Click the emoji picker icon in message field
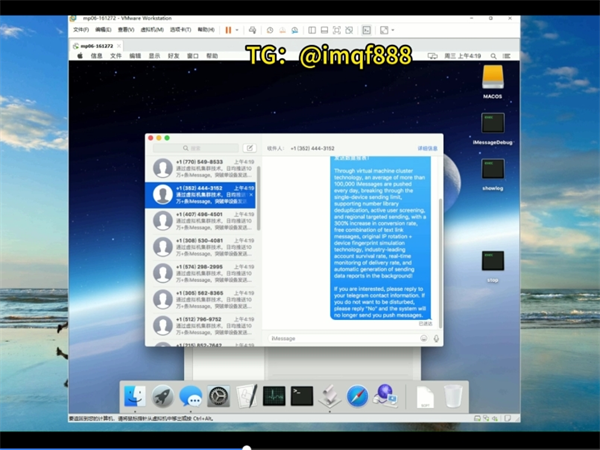Image resolution: width=600 pixels, height=450 pixels. [424, 338]
